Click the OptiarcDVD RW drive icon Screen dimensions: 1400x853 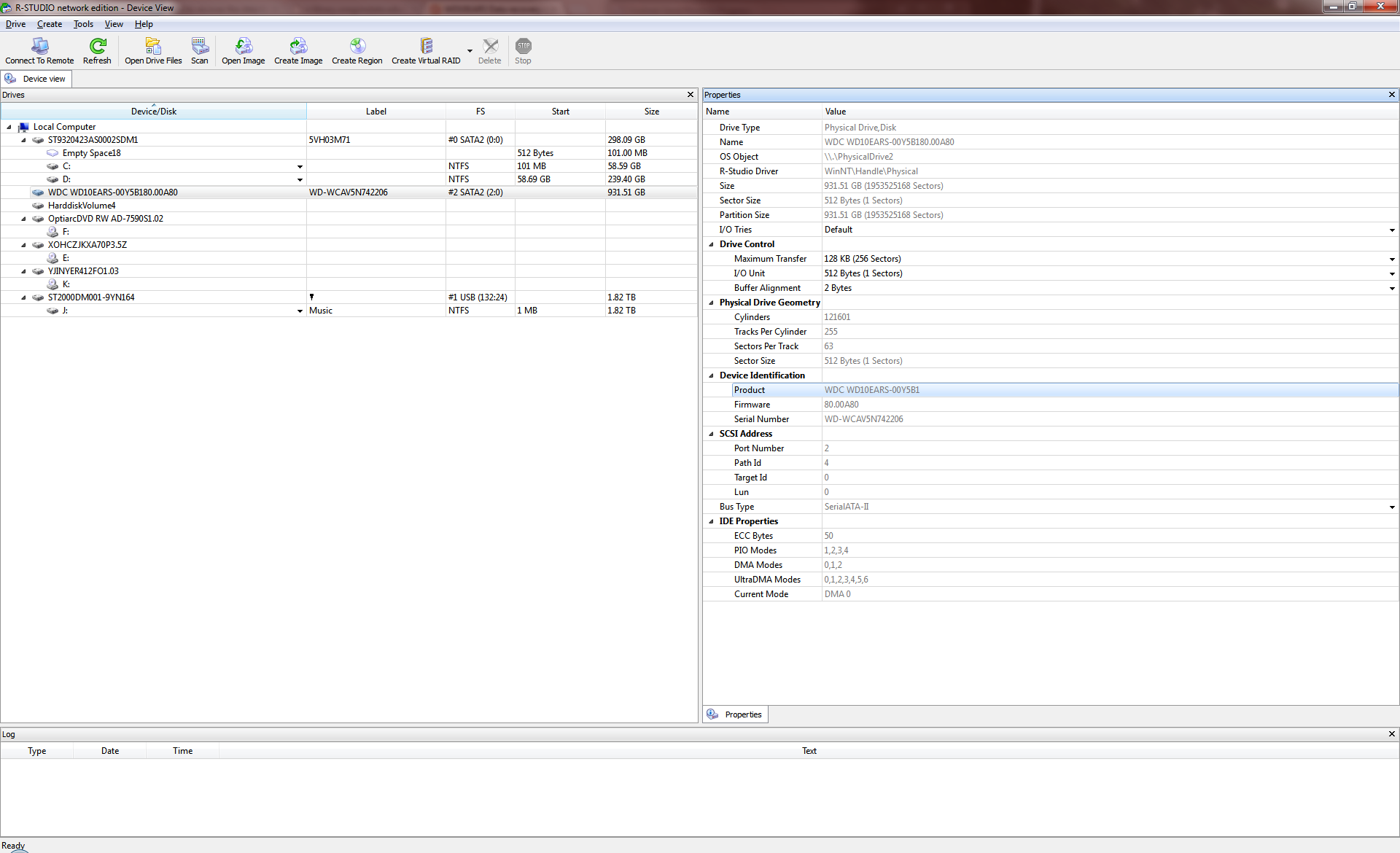pos(38,219)
